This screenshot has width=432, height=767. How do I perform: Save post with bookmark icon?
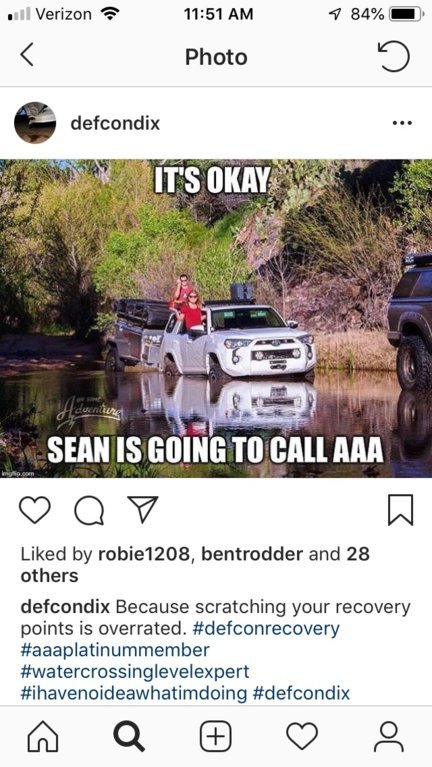pos(401,510)
